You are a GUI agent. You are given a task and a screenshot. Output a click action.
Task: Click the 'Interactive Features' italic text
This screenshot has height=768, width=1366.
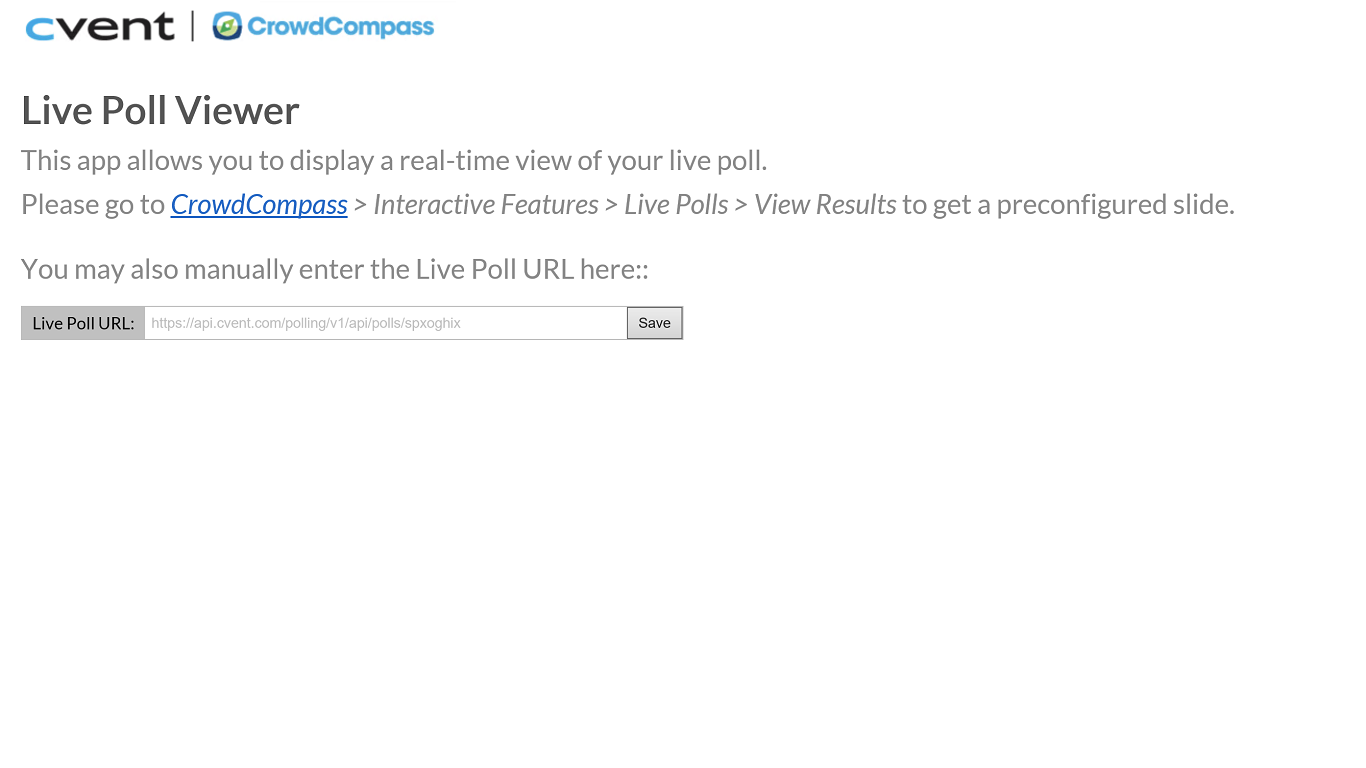point(485,205)
